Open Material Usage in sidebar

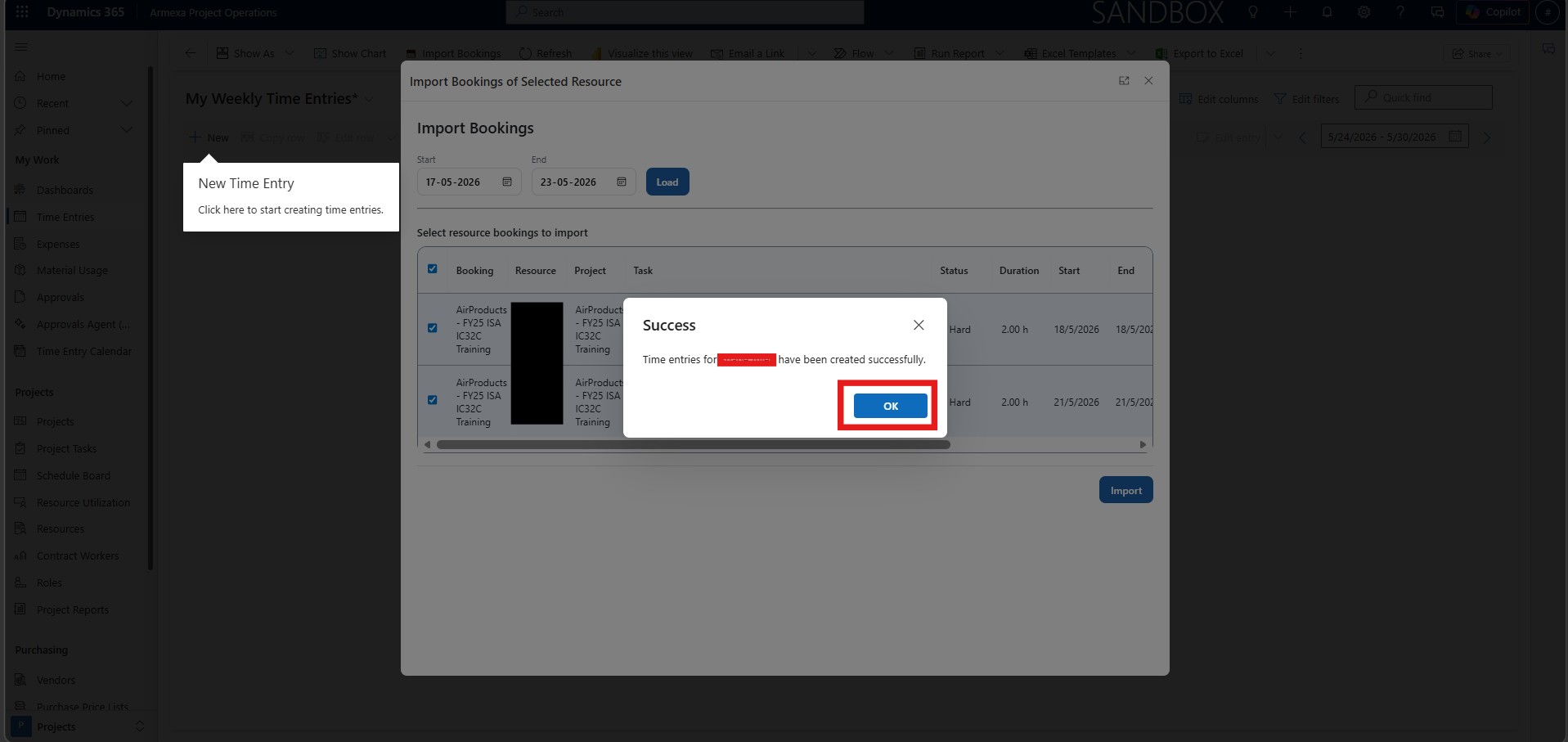tap(72, 270)
